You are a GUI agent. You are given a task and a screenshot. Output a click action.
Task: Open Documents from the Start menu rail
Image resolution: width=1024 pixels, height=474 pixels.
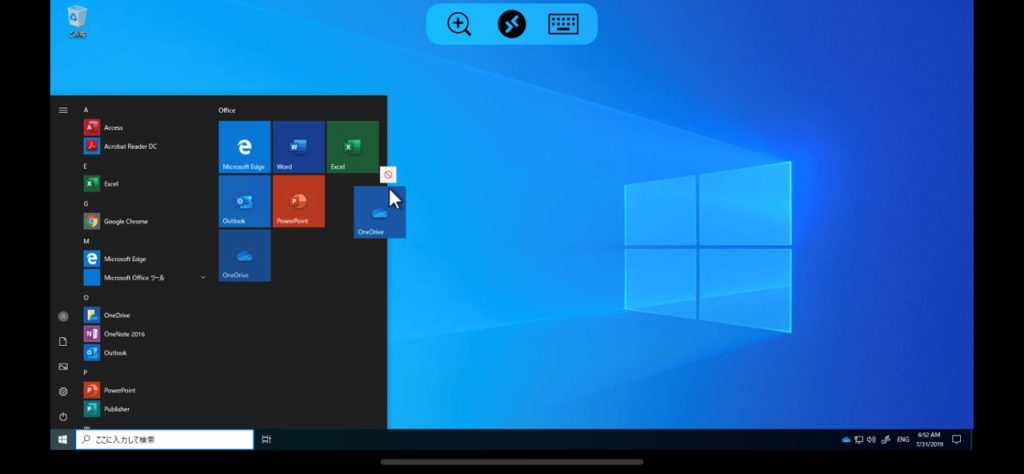coord(63,341)
